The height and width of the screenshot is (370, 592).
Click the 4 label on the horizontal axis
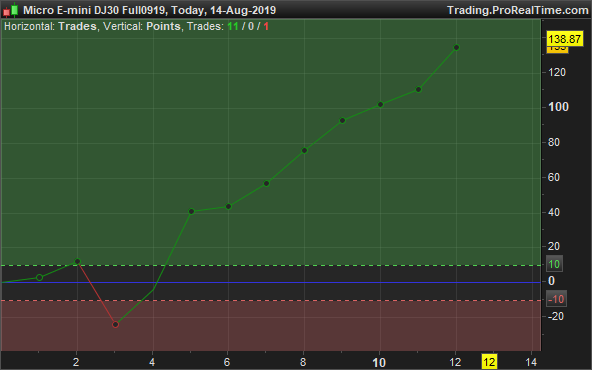pyautogui.click(x=152, y=362)
